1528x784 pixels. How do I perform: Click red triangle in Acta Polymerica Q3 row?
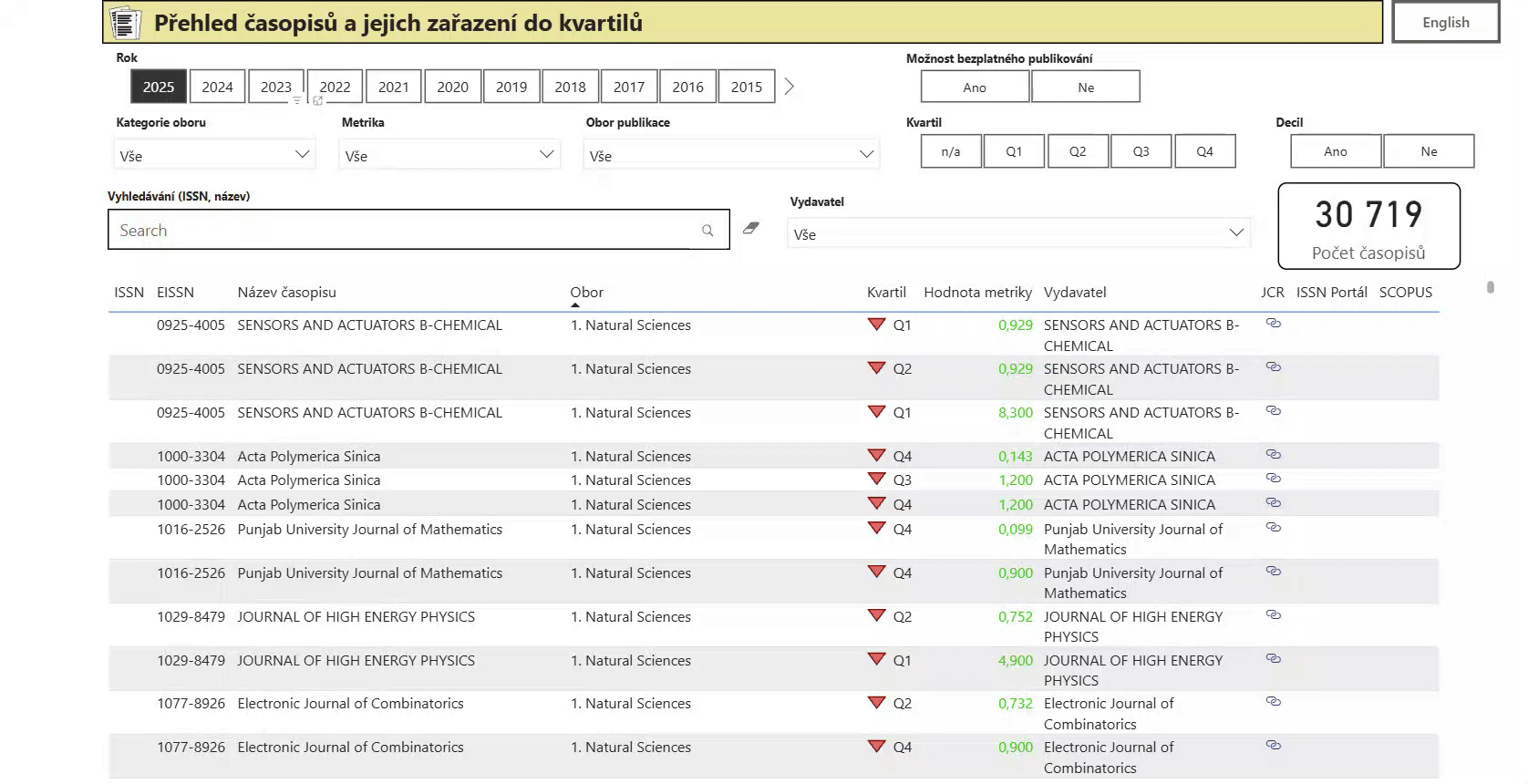coord(876,479)
